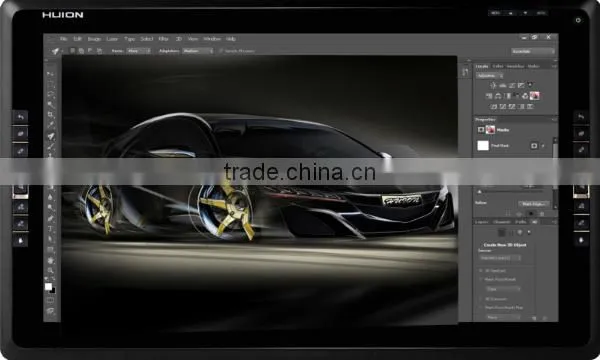The image size is (600, 360).
Task: Open the Mesh From Preset dropdown
Action: pos(503,289)
